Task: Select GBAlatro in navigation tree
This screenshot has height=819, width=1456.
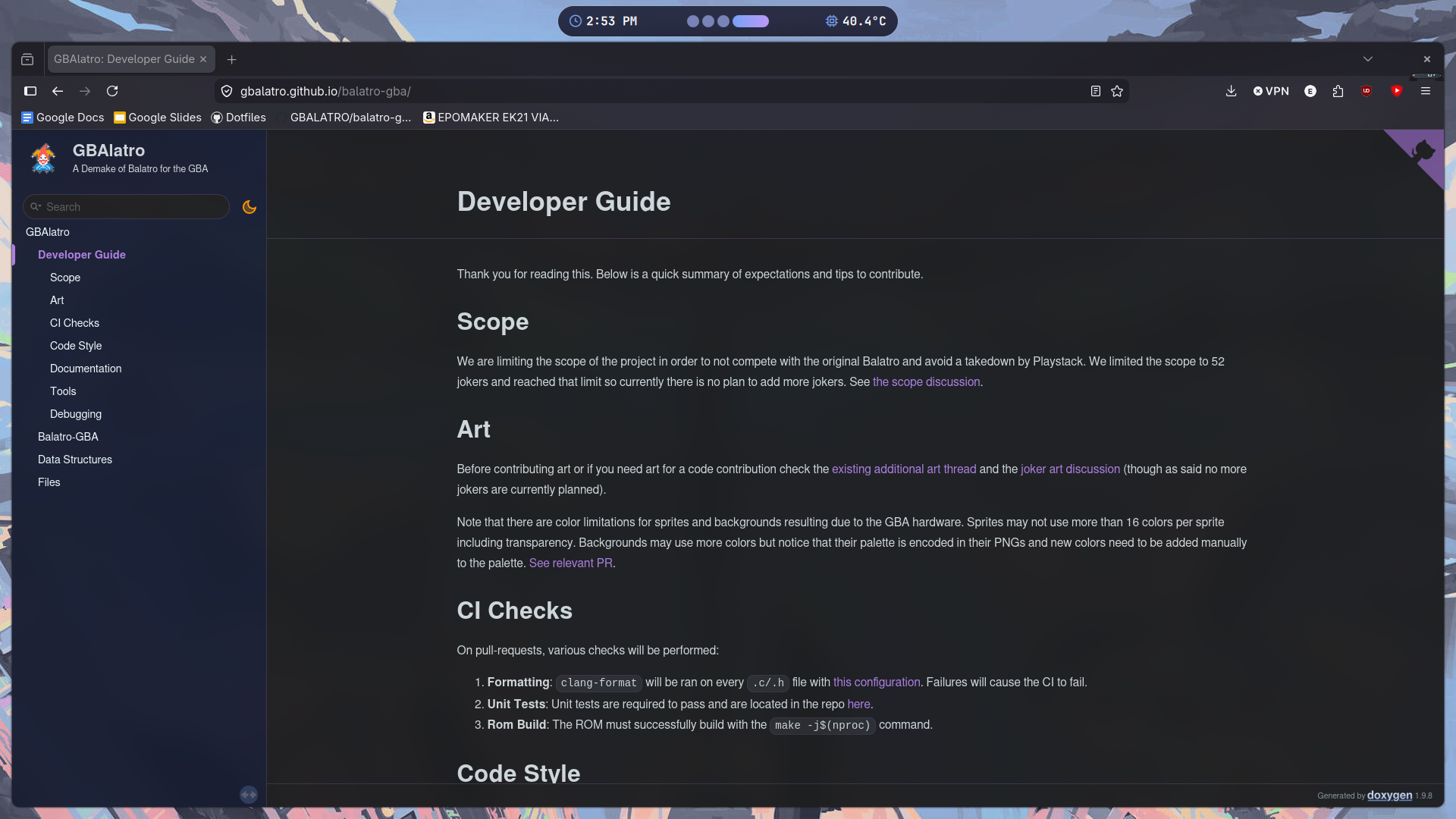Action: point(48,232)
